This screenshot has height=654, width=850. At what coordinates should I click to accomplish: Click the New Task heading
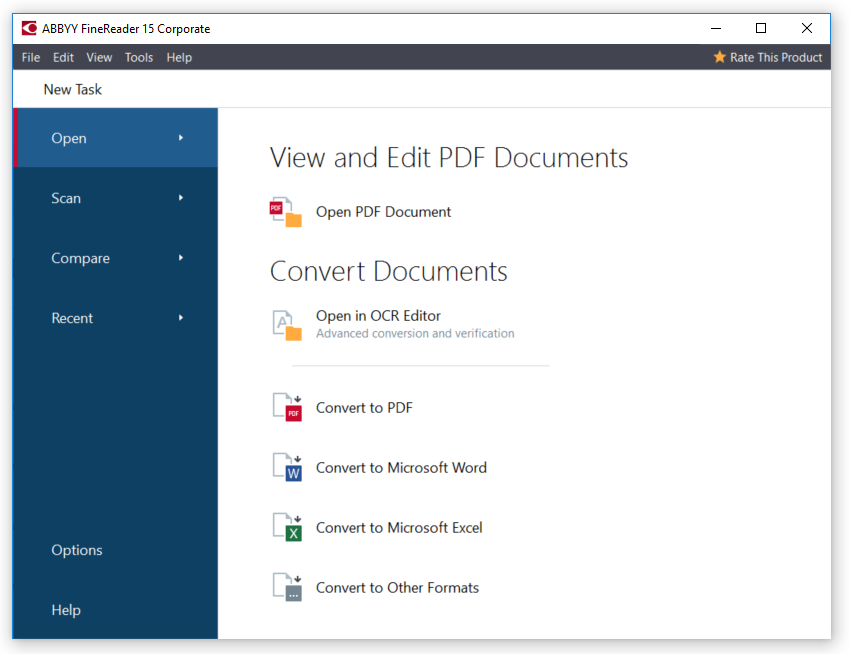click(x=73, y=89)
